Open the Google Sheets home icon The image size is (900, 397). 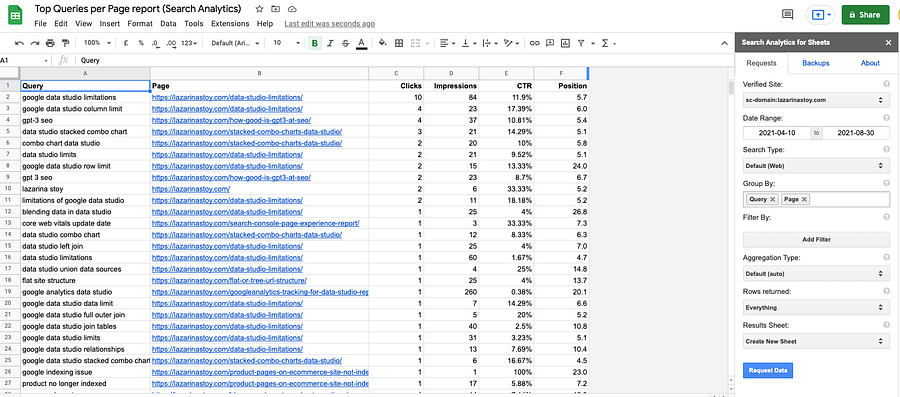[x=15, y=15]
